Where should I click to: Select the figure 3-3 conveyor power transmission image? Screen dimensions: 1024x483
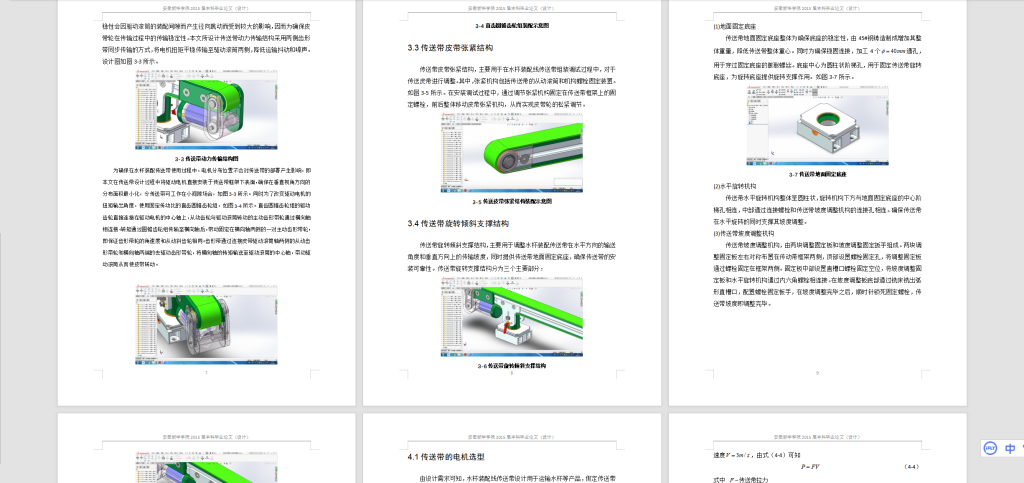206,110
